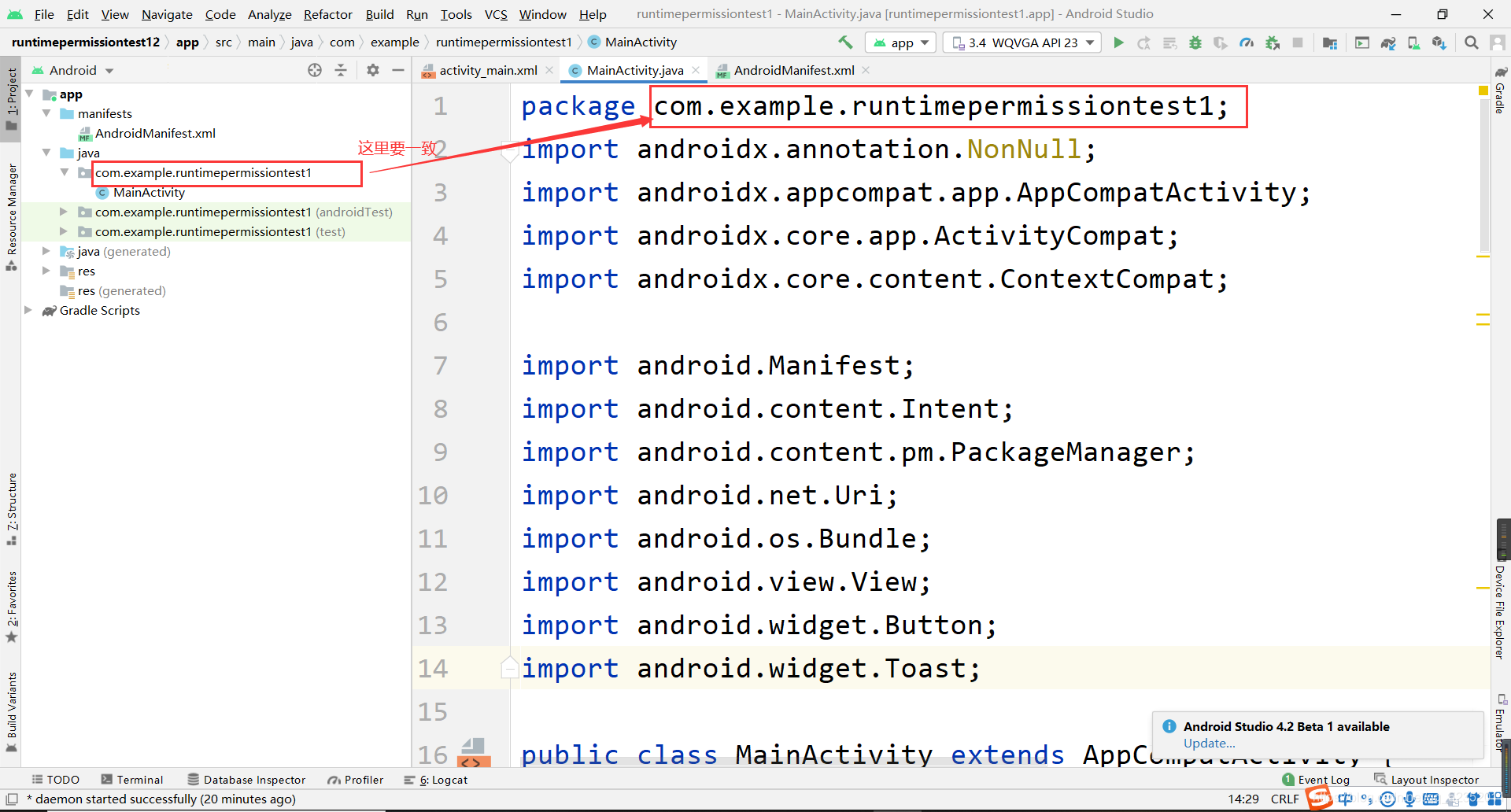Click Collapse All icon in Project panel
Screen dimensions: 1511x812
point(341,70)
